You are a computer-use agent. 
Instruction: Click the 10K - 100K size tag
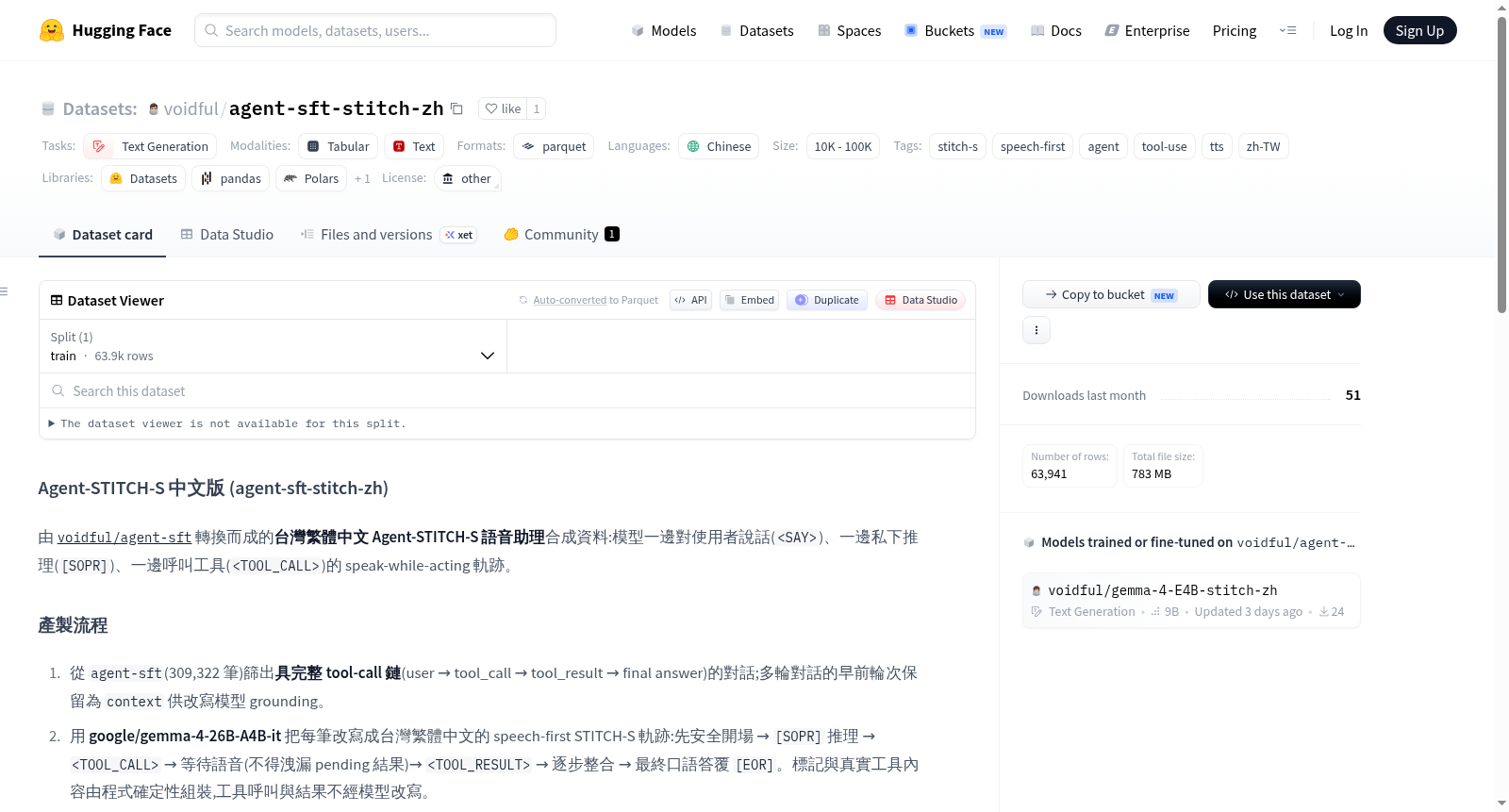point(843,146)
